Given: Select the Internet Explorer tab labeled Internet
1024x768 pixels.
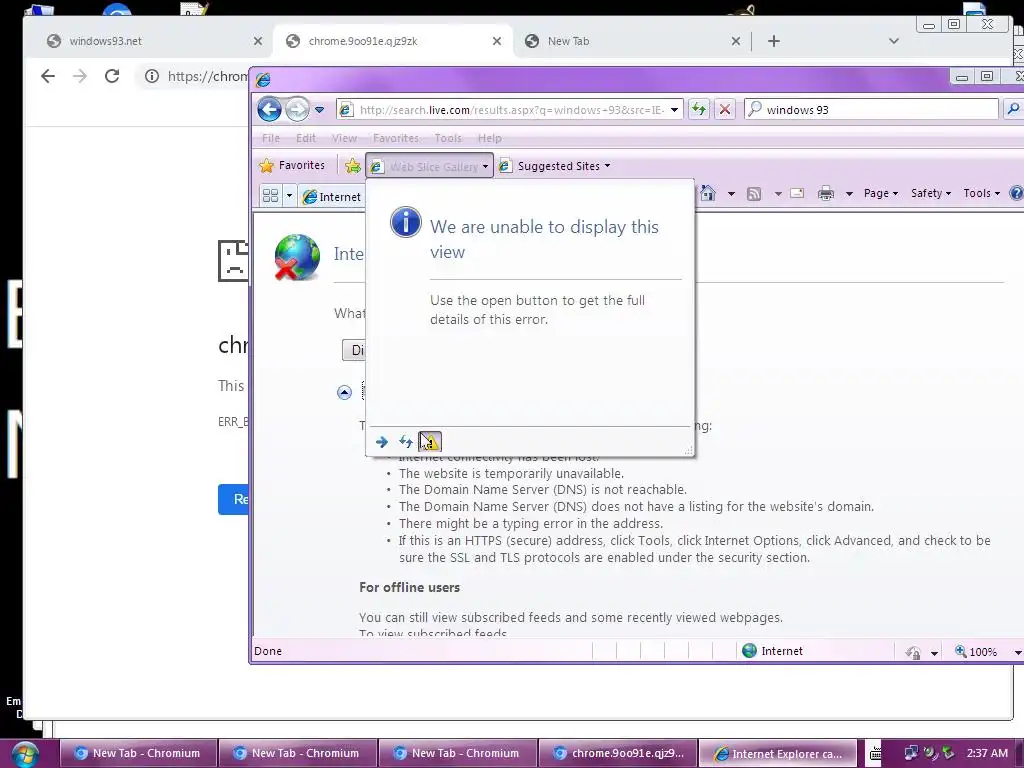Looking at the screenshot, I should tap(332, 197).
